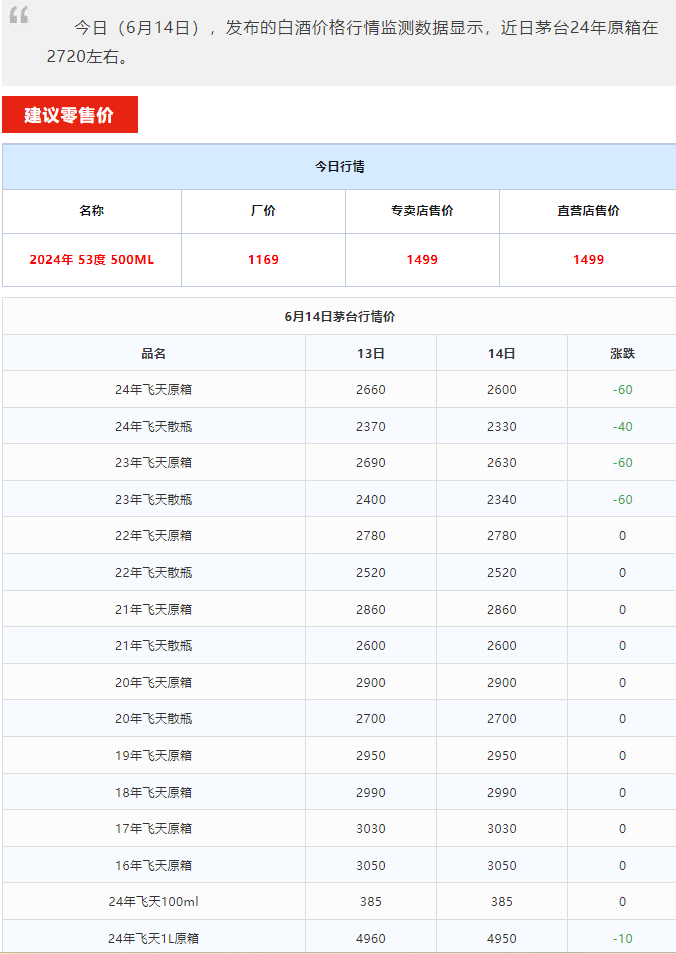Click the 13日 price 2780
This screenshot has height=954, width=676.
click(371, 535)
